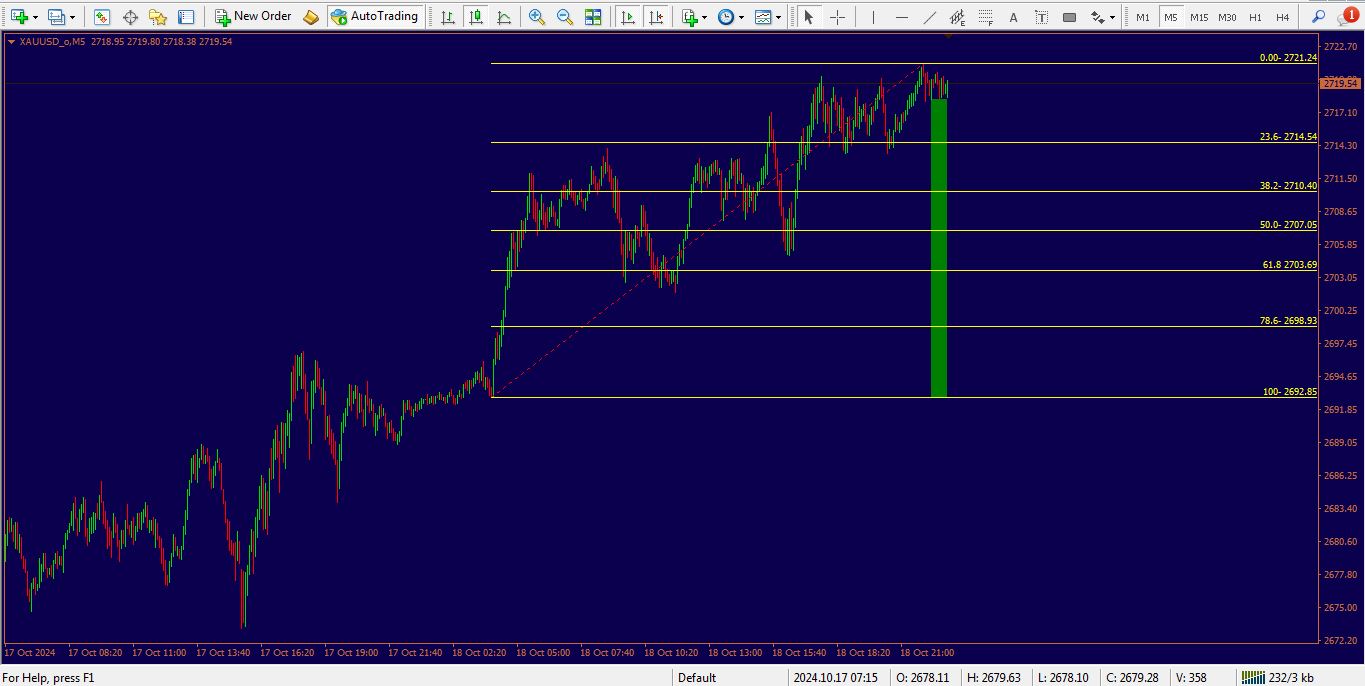Zoom out the chart view

click(x=564, y=16)
